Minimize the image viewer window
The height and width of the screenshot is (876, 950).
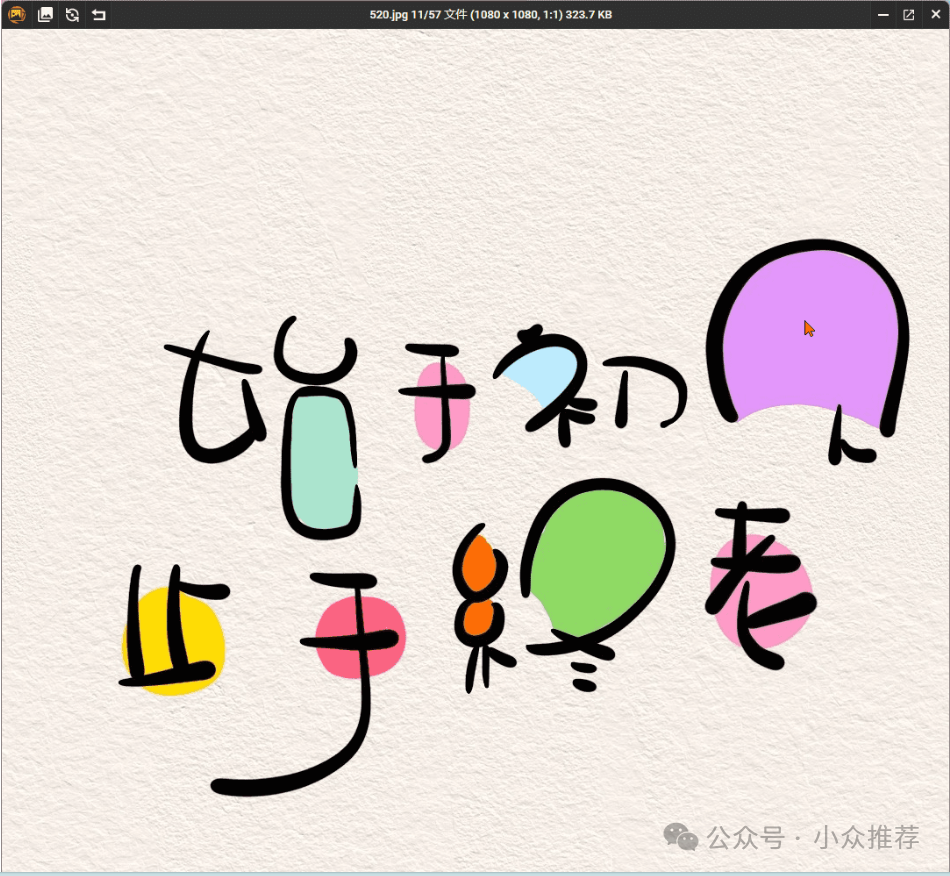click(883, 15)
